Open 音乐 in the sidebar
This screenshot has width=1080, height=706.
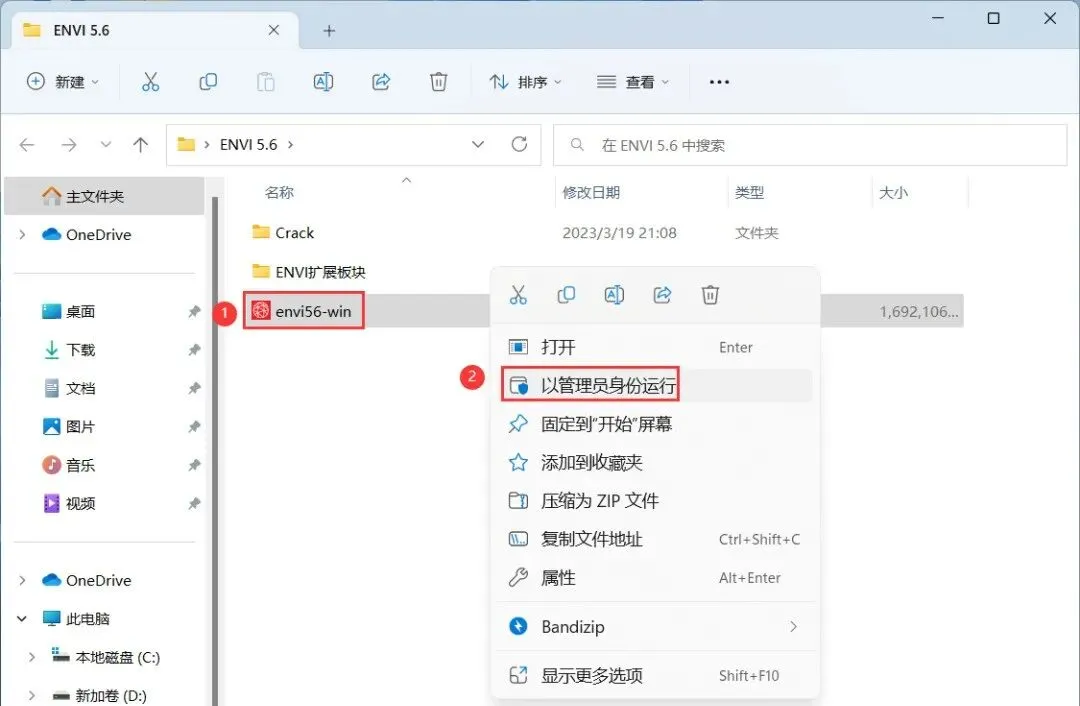[x=80, y=465]
